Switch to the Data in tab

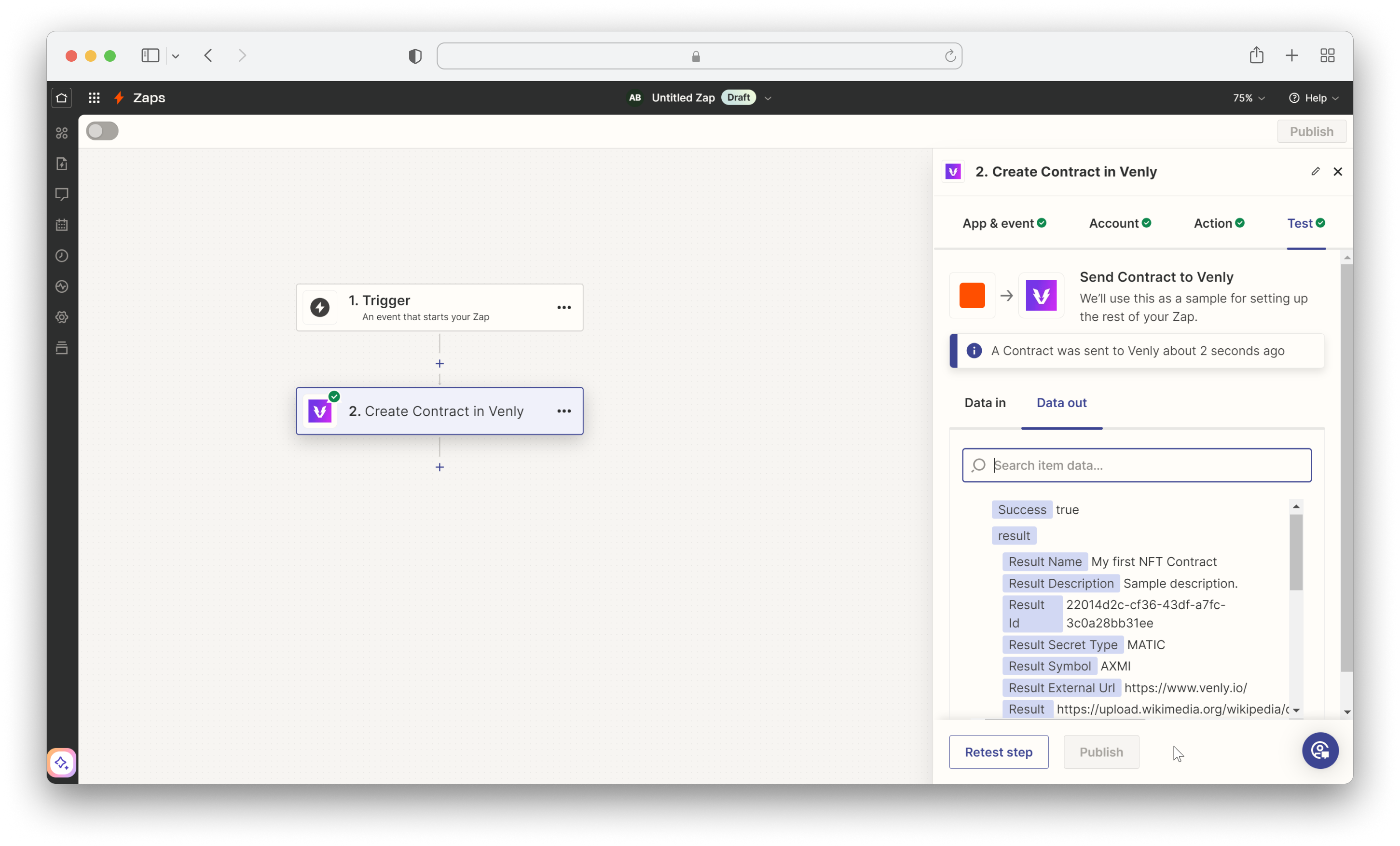click(x=984, y=402)
